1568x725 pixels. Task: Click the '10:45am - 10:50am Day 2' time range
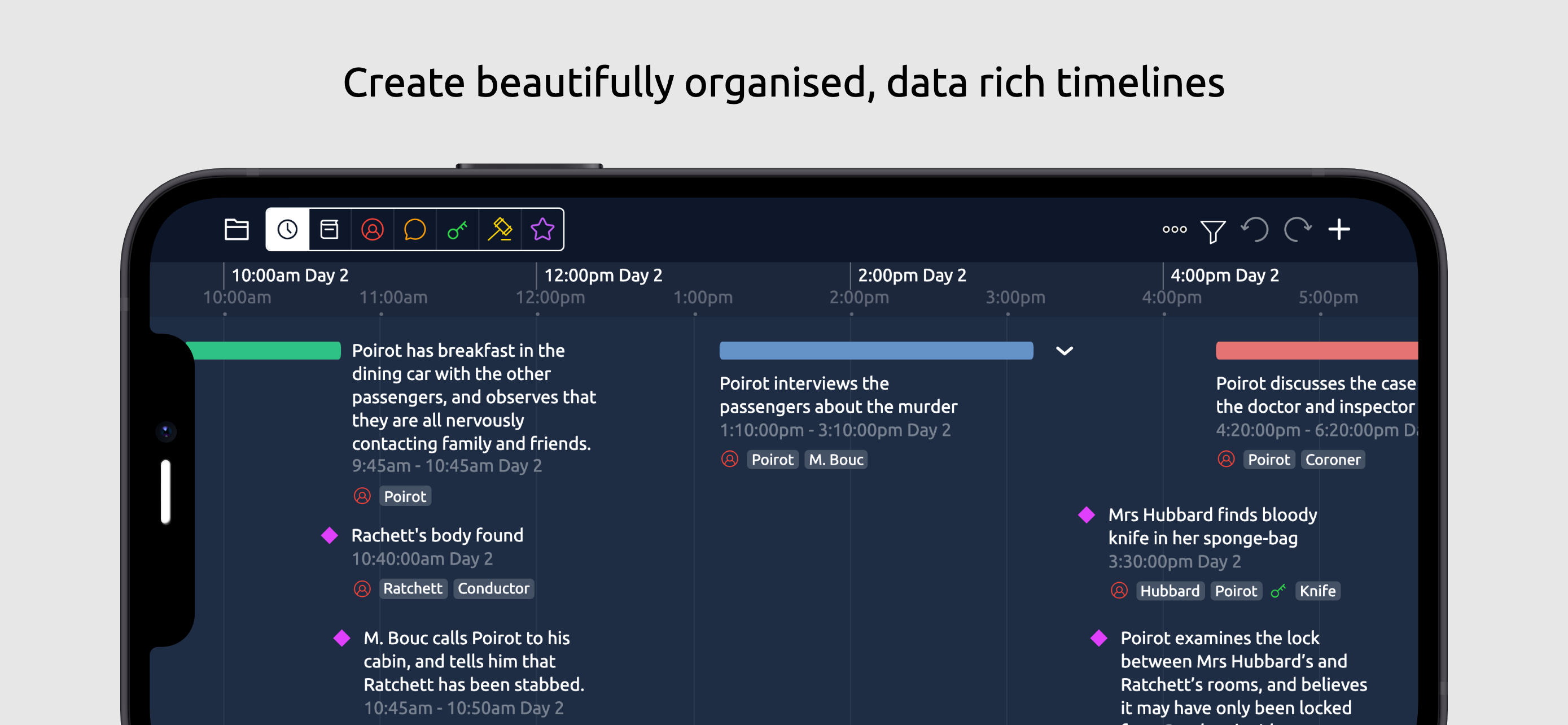pyautogui.click(x=463, y=708)
